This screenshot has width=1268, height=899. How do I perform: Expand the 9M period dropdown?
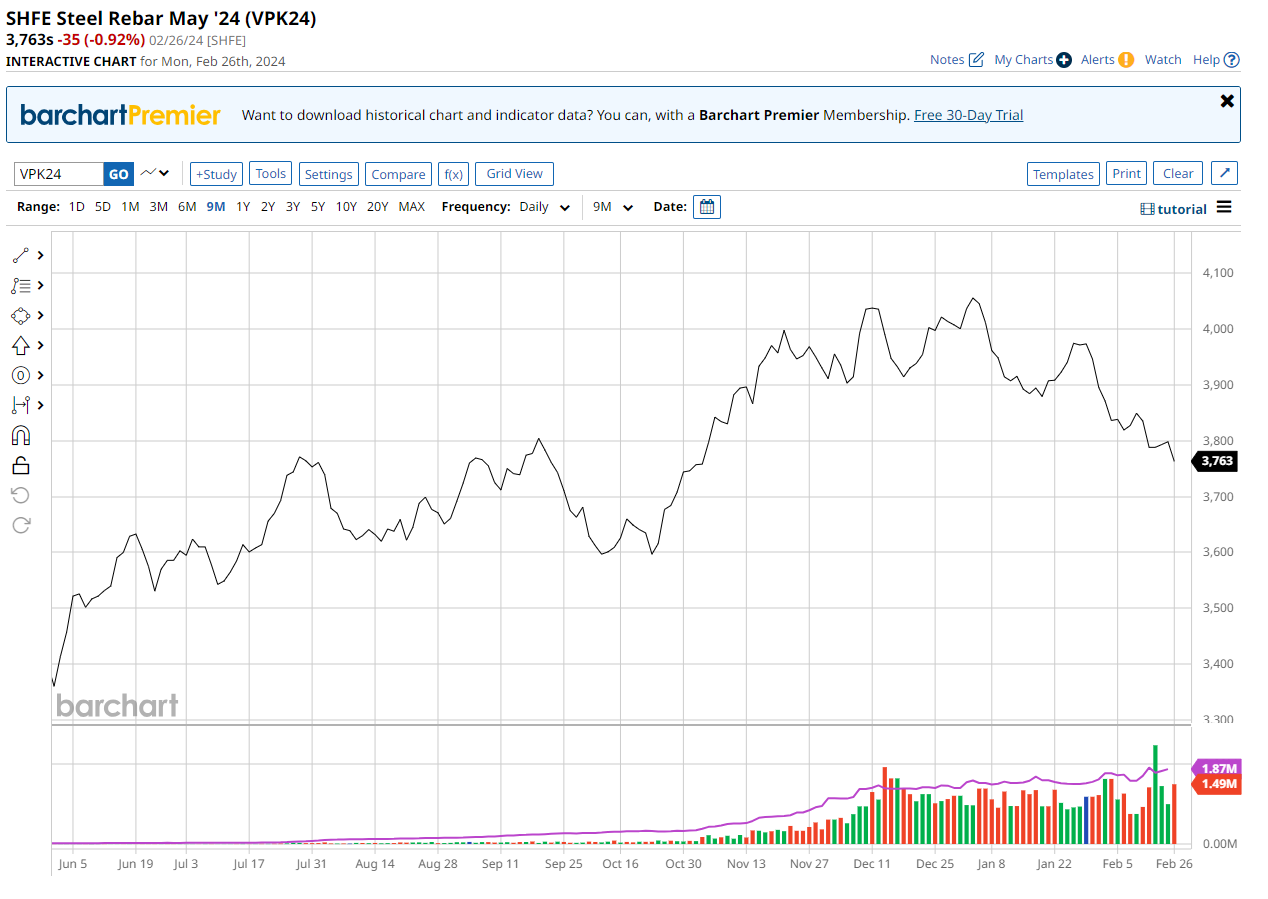[613, 207]
